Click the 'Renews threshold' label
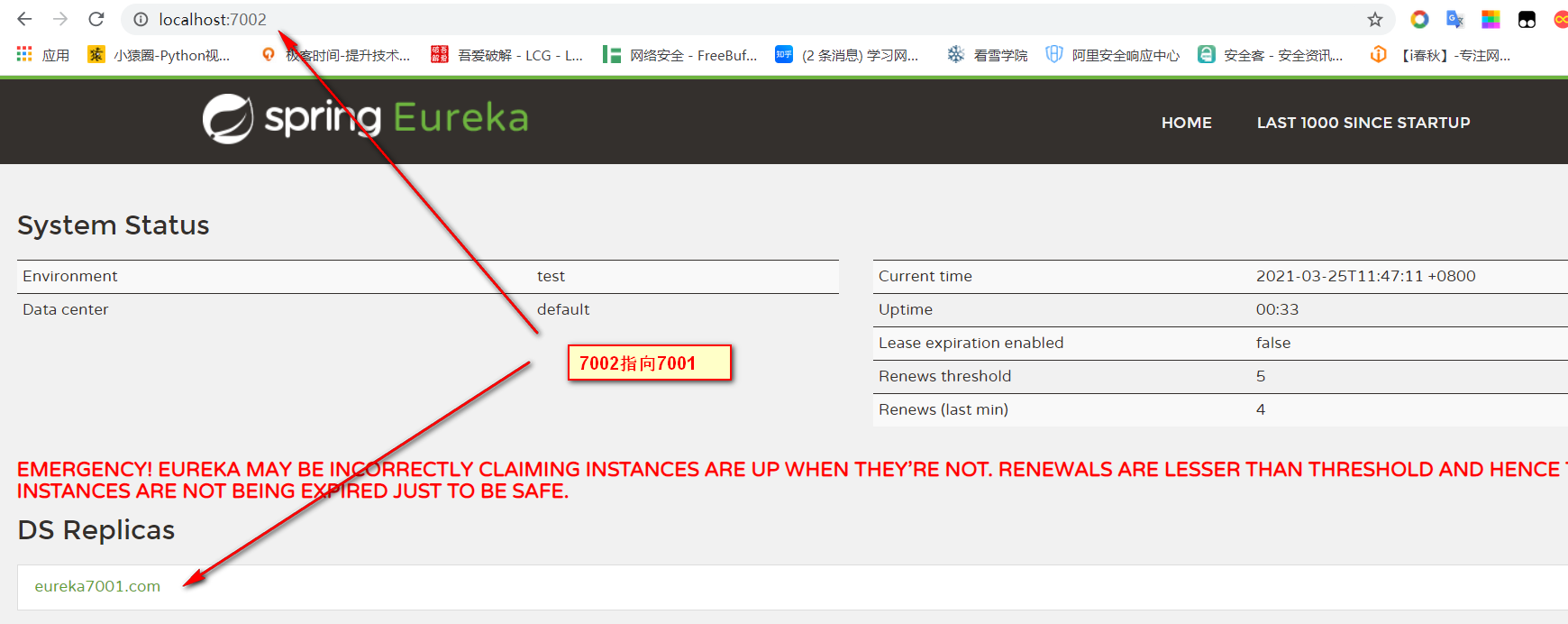Viewport: 1568px width, 624px height. [945, 376]
